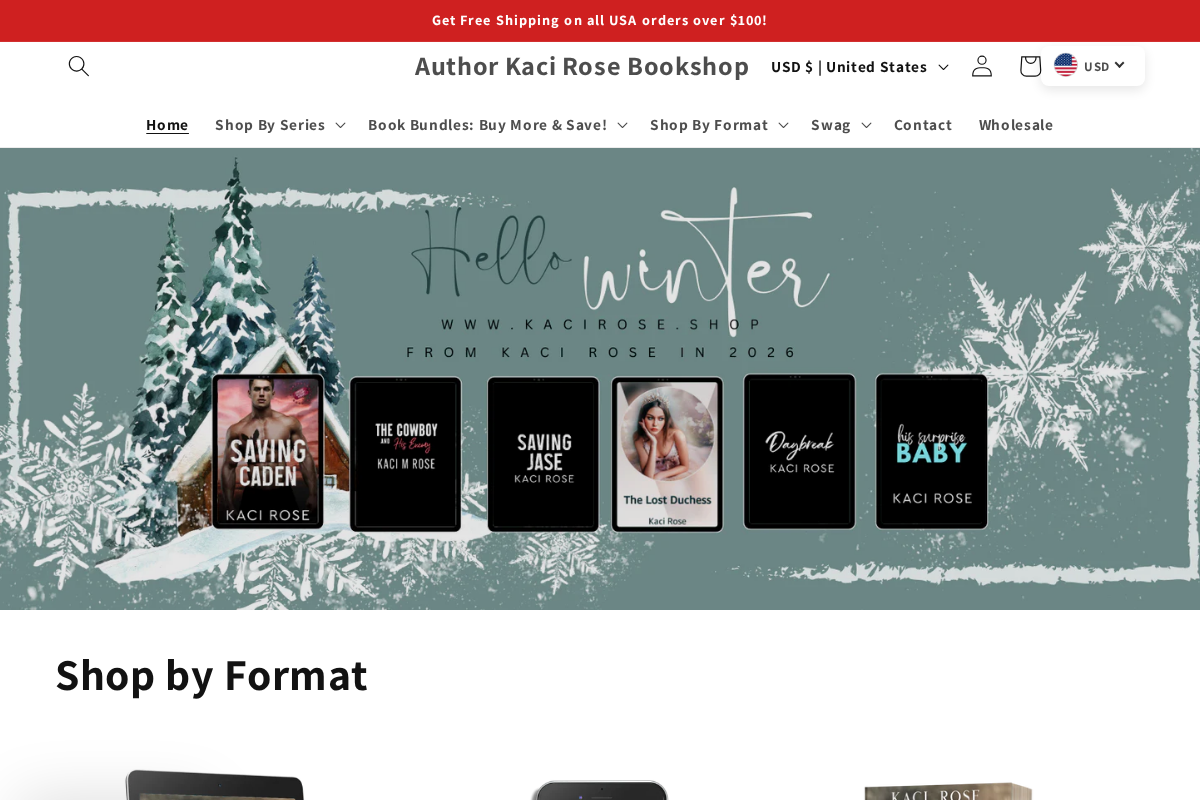Expand the USD $ | United States selector
1200x800 pixels.
[858, 66]
